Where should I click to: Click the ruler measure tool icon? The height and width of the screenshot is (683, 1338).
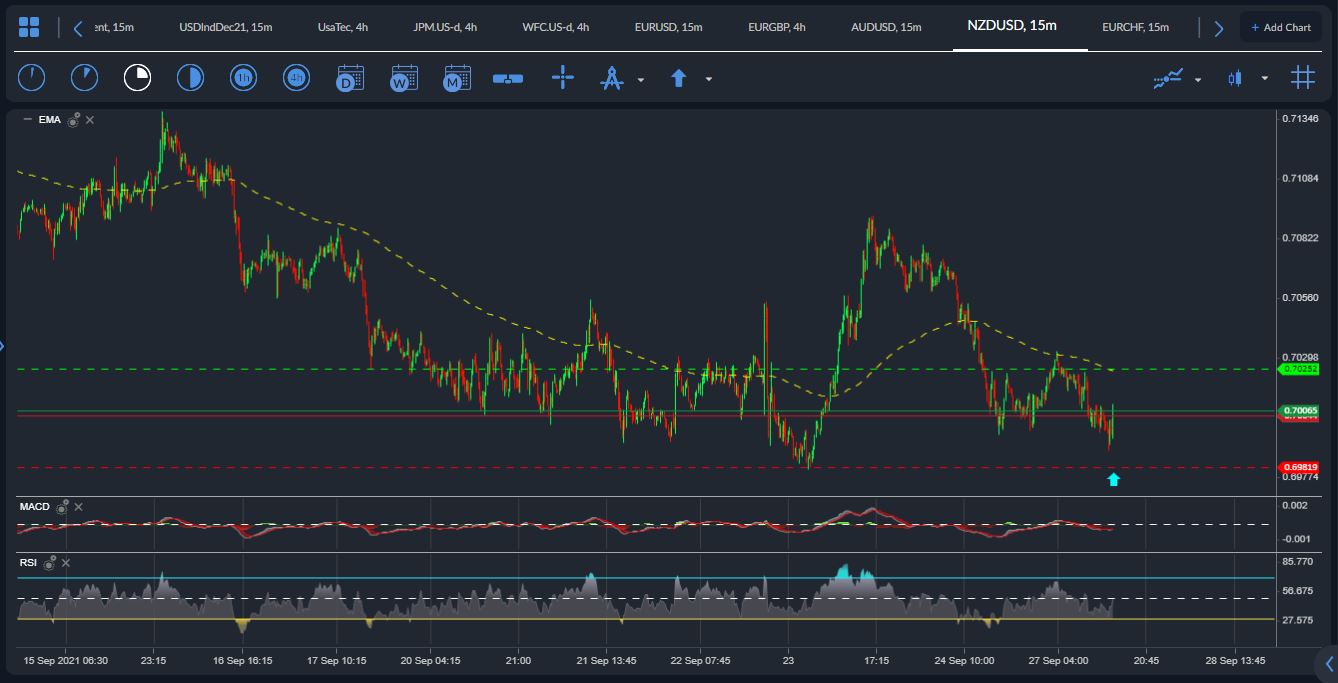coord(508,78)
